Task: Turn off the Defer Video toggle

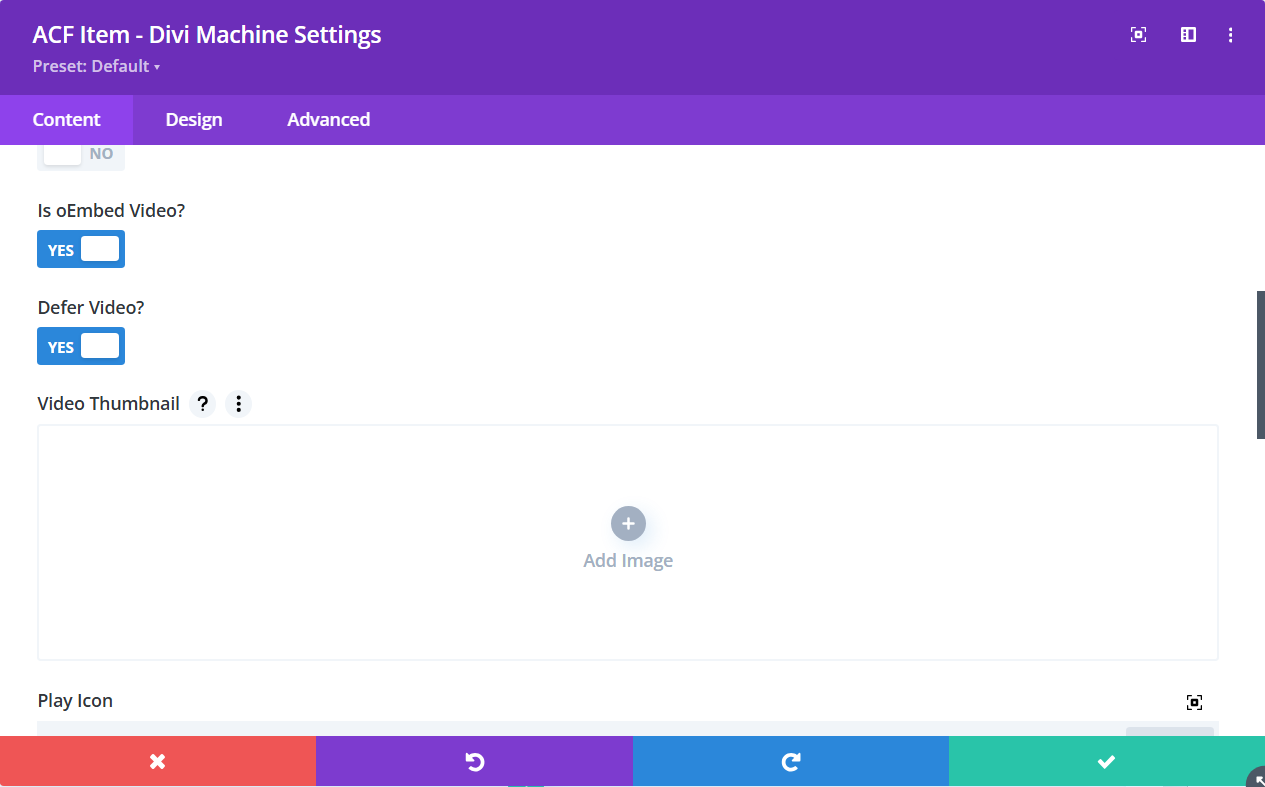Action: (80, 345)
